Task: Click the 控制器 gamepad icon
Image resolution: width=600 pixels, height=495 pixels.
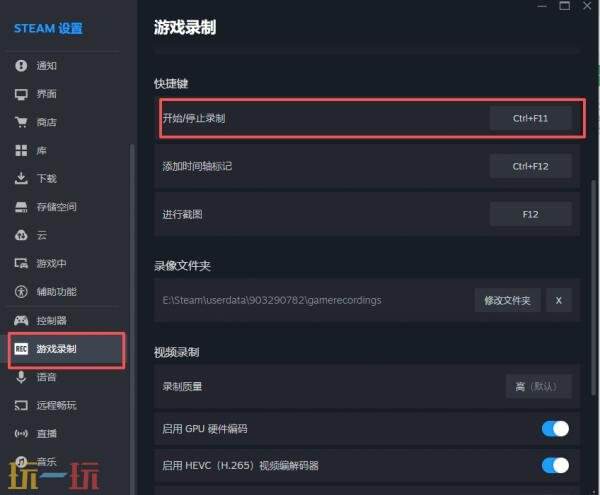Action: click(x=21, y=320)
